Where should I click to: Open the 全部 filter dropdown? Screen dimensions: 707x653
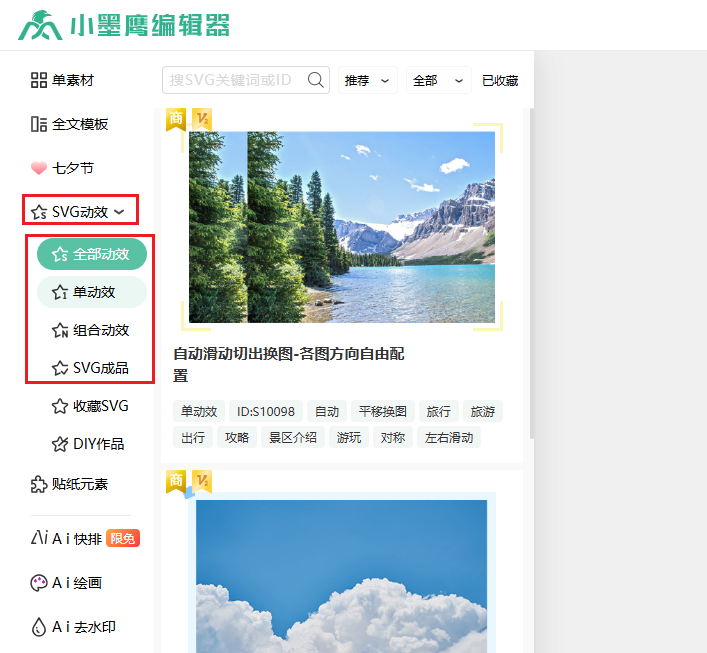(x=438, y=81)
